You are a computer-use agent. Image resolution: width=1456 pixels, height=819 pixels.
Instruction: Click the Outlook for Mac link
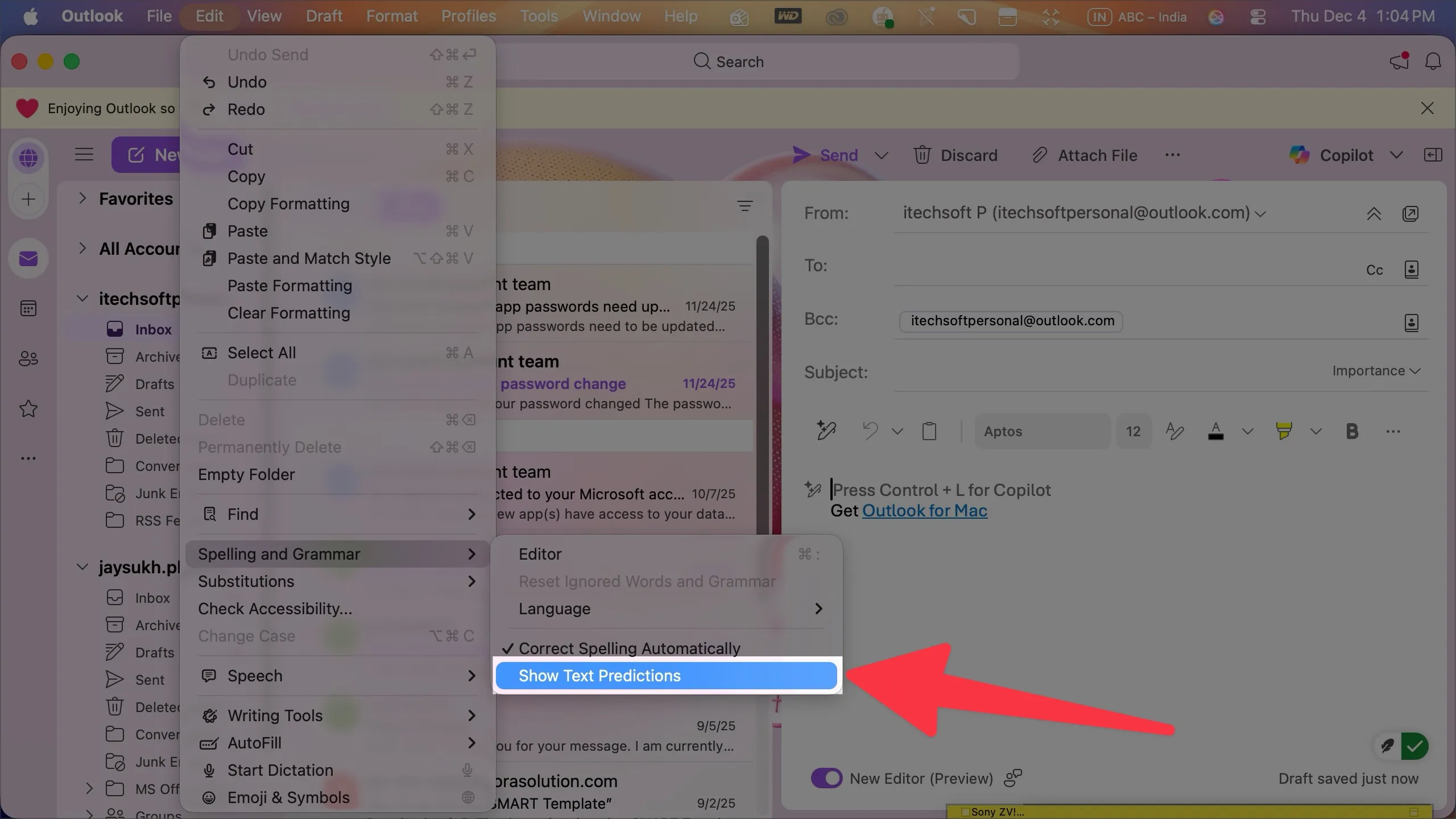tap(924, 511)
